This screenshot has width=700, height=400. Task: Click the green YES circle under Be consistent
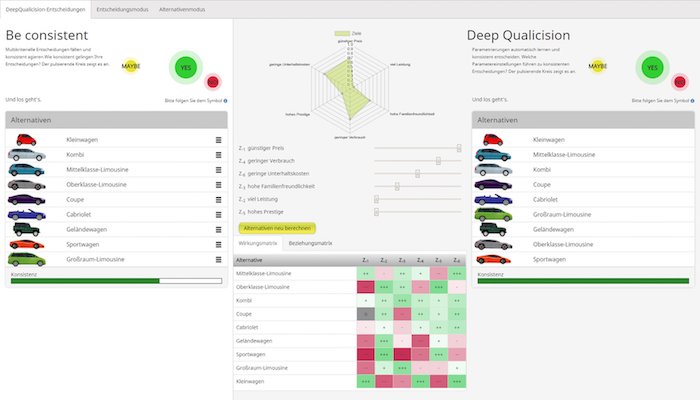pyautogui.click(x=186, y=67)
